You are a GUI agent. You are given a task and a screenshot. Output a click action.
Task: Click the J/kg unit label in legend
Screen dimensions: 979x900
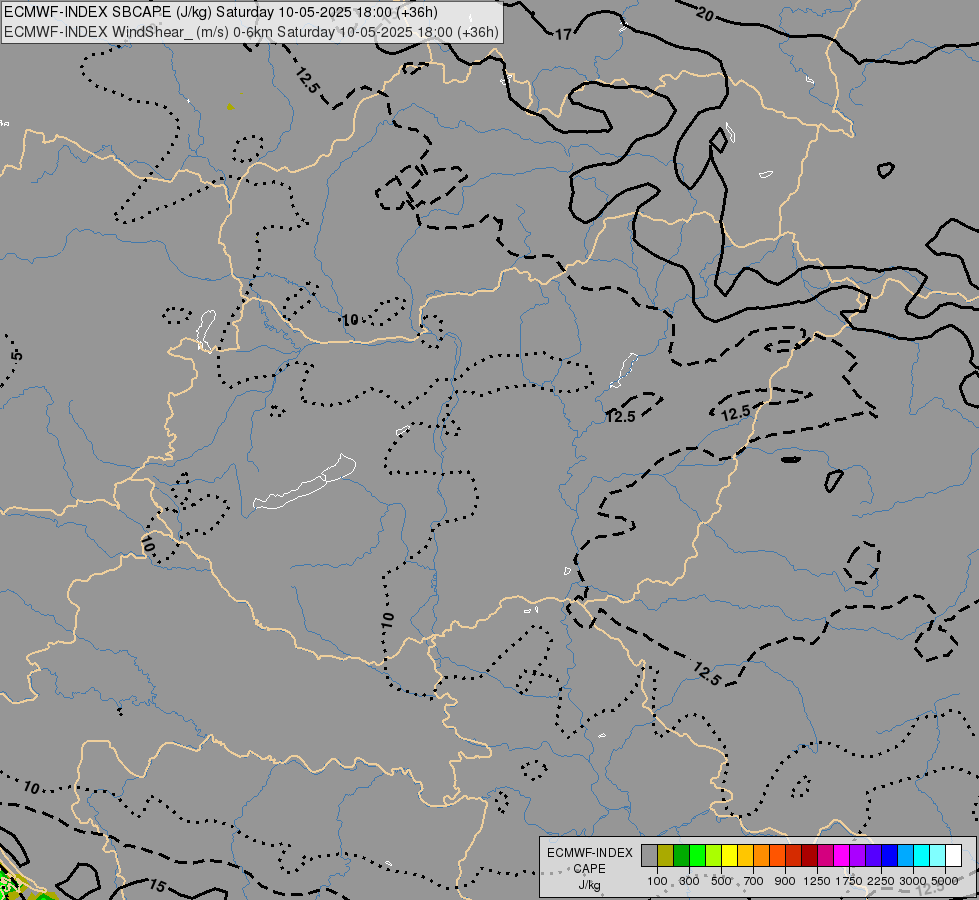pyautogui.click(x=589, y=885)
